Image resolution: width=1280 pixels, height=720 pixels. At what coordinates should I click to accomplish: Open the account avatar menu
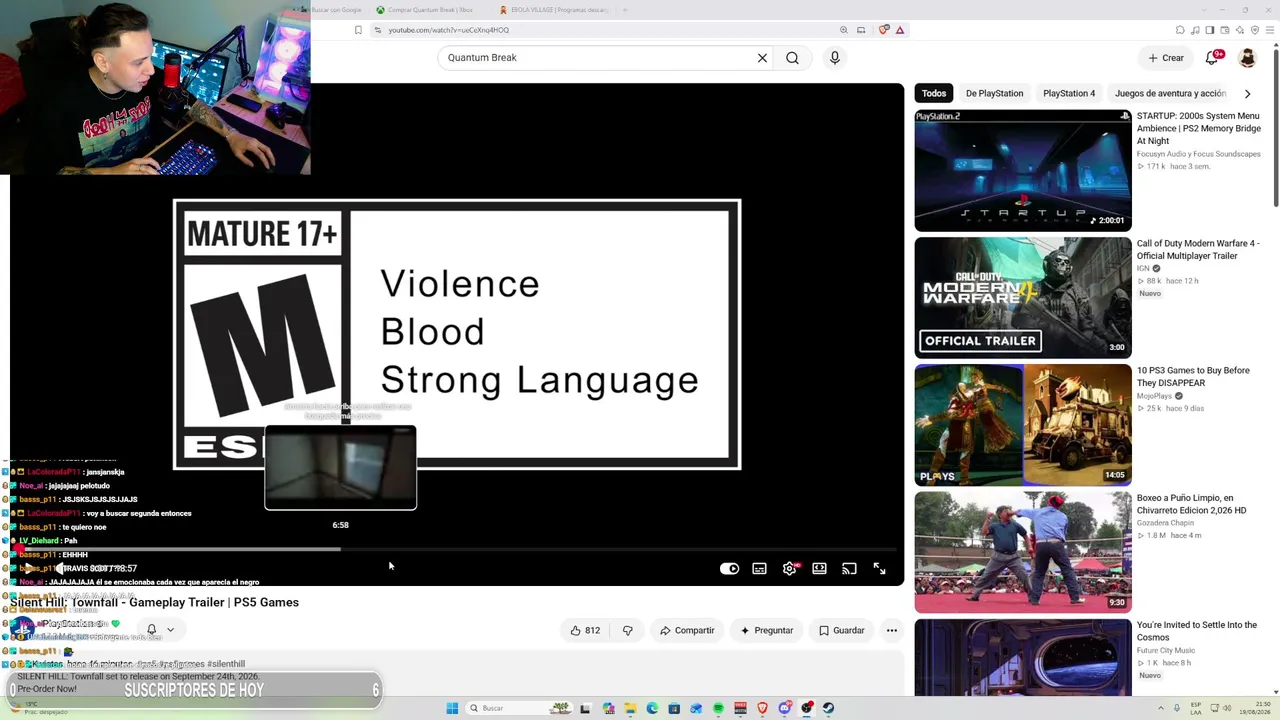pos(1247,58)
